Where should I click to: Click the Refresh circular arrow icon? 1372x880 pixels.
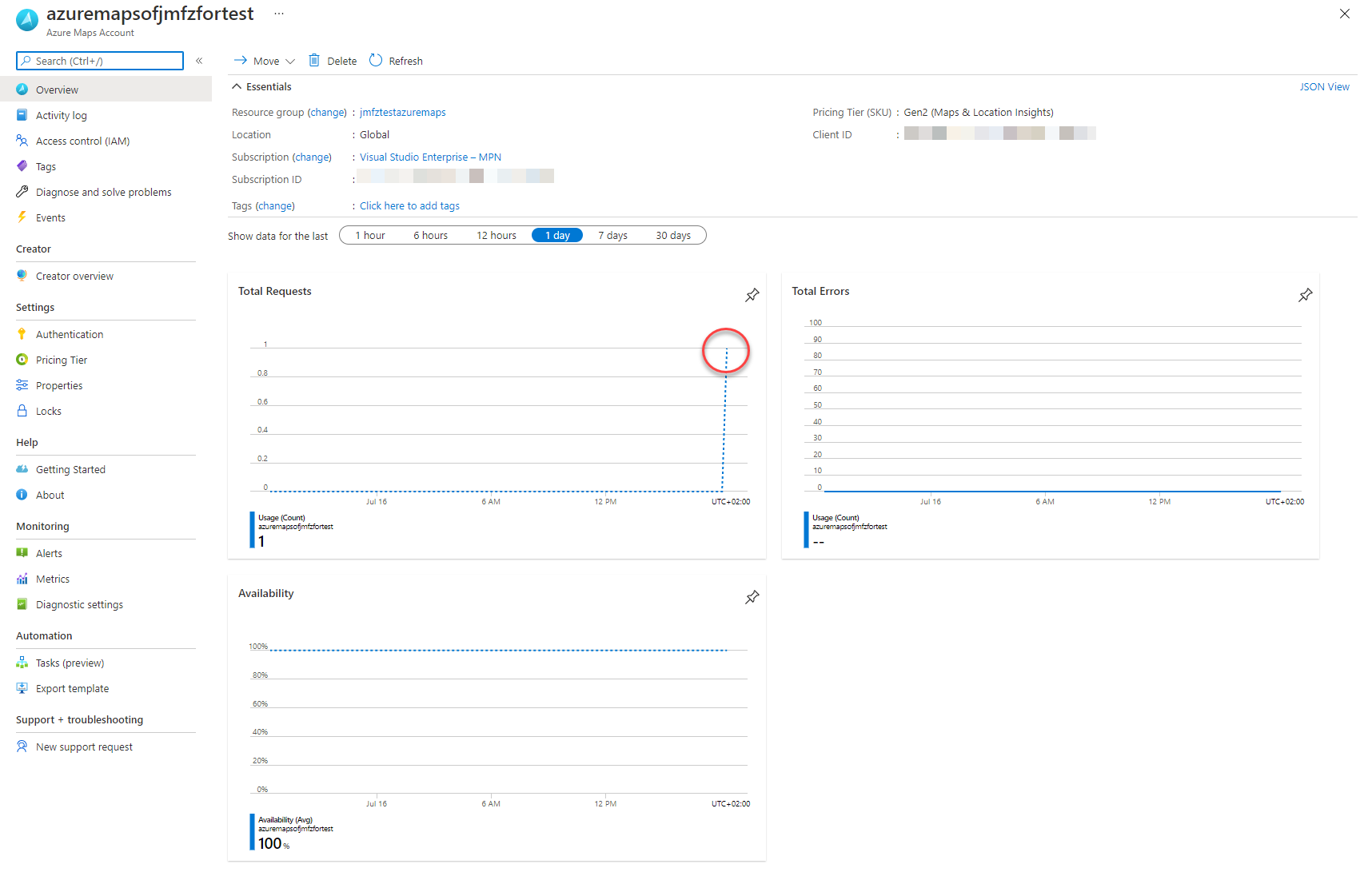pyautogui.click(x=376, y=61)
